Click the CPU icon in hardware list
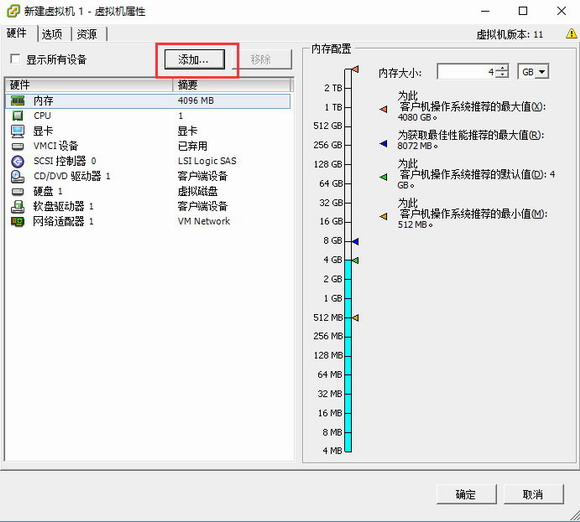This screenshot has height=522, width=580. point(17,116)
